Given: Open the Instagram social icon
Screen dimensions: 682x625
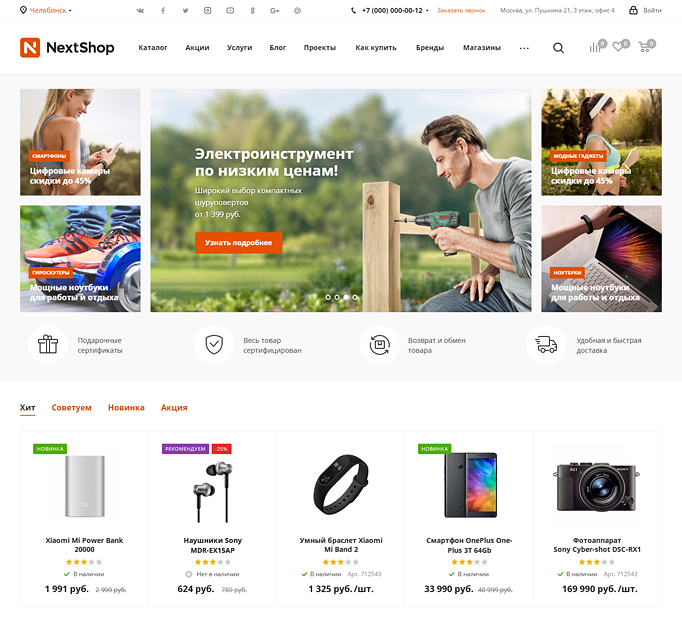Looking at the screenshot, I should (207, 10).
